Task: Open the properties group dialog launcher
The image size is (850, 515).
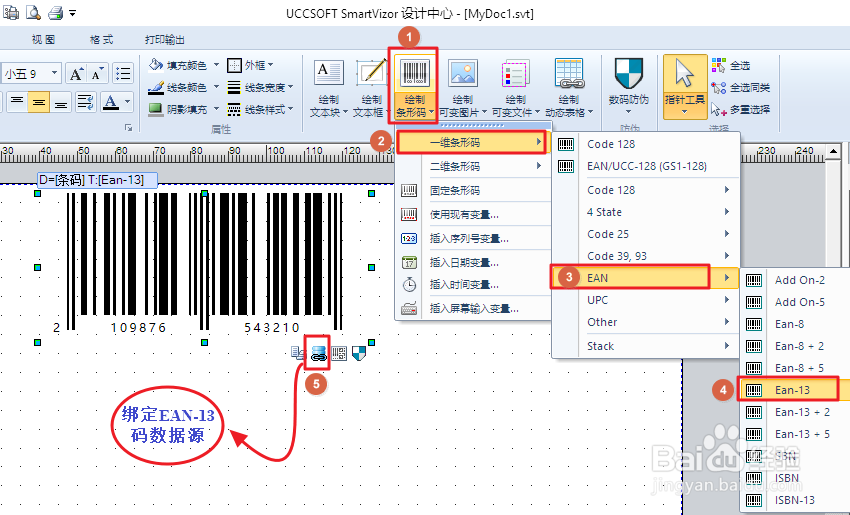Action: [x=128, y=128]
